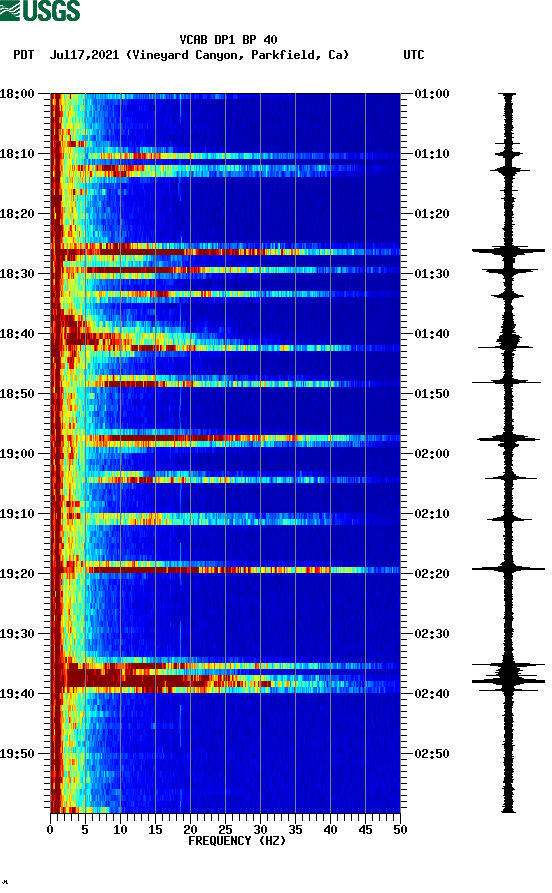Image resolution: width=552 pixels, height=893 pixels.
Task: Click the 20 Hz frequency axis label
Action: tap(190, 830)
